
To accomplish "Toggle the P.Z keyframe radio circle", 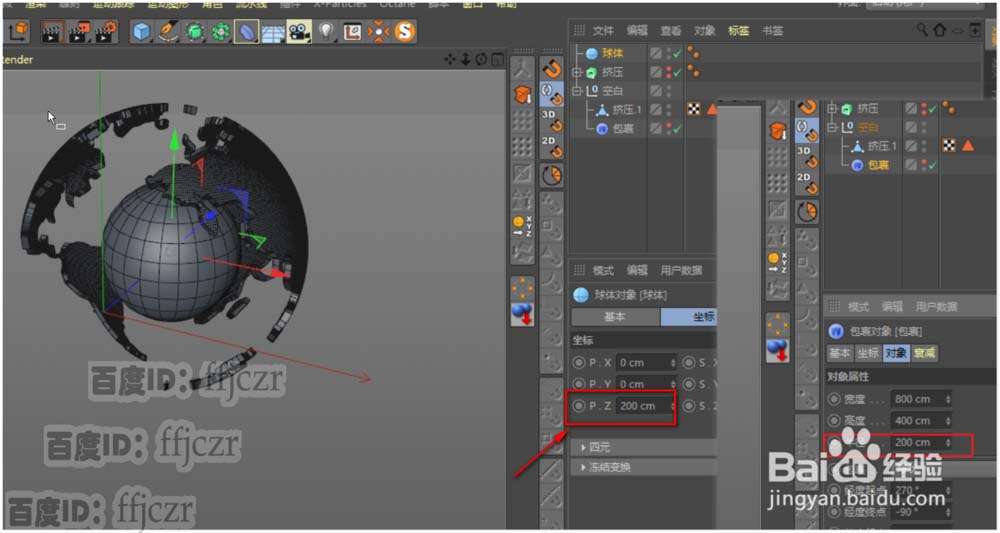I will pyautogui.click(x=580, y=406).
